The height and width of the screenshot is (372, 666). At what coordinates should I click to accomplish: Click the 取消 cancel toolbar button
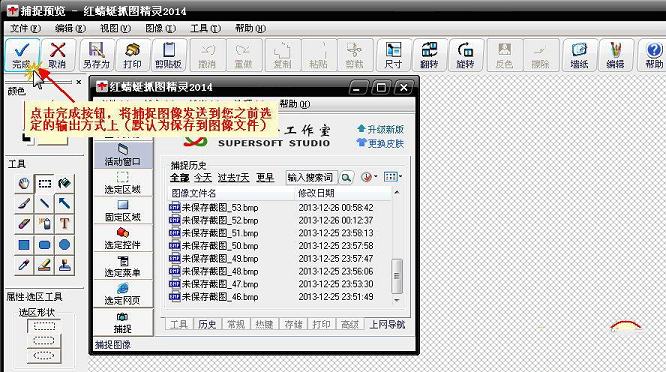(57, 55)
